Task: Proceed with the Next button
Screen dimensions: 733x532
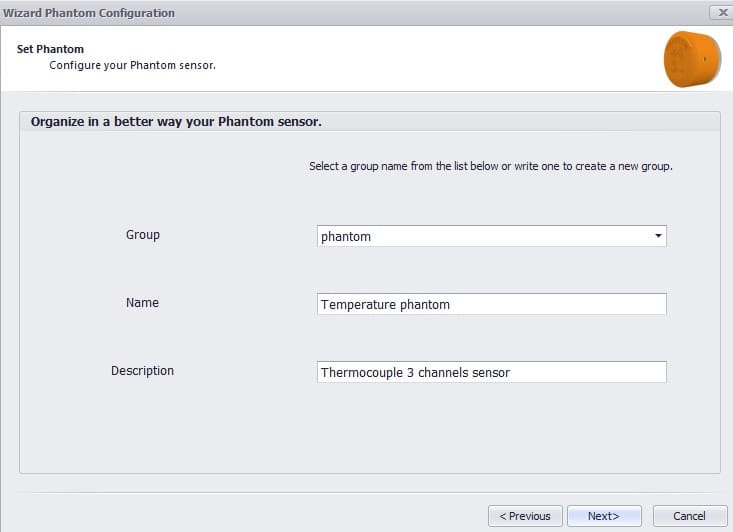Action: [x=604, y=516]
